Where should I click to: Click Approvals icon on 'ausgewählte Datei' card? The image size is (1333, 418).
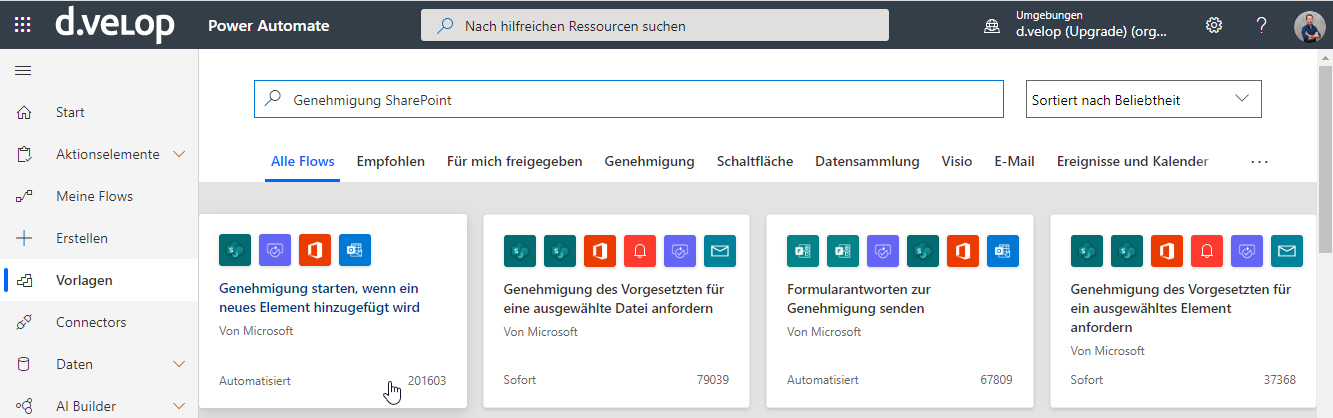click(x=680, y=250)
